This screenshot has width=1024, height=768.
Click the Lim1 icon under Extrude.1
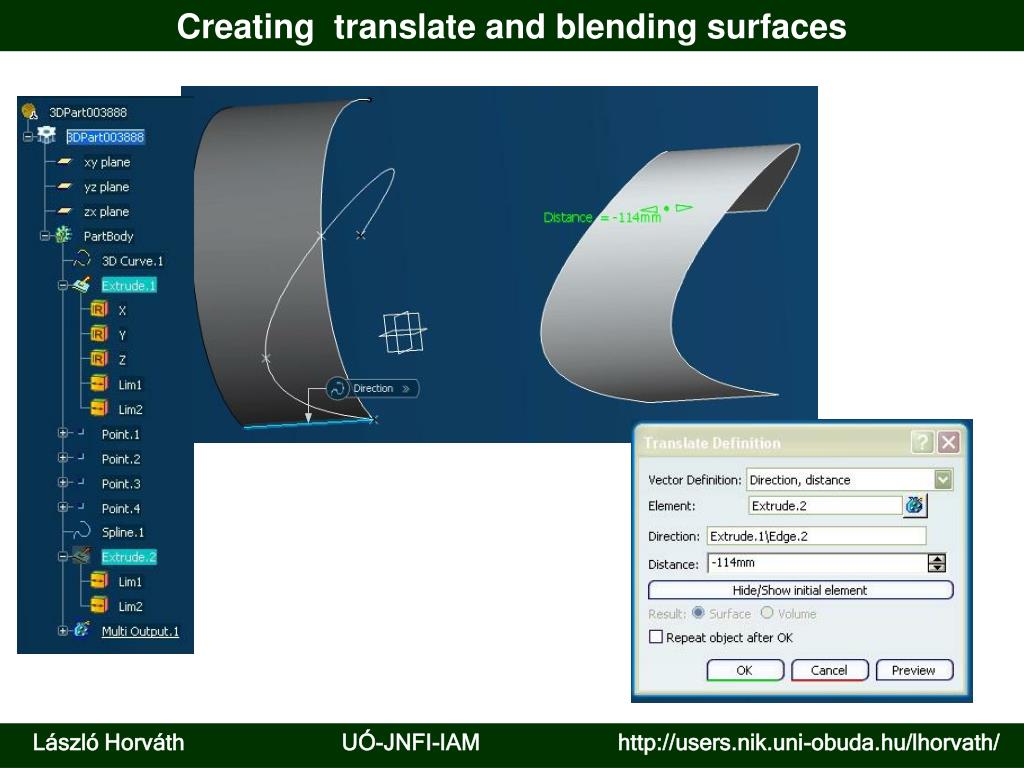(99, 383)
